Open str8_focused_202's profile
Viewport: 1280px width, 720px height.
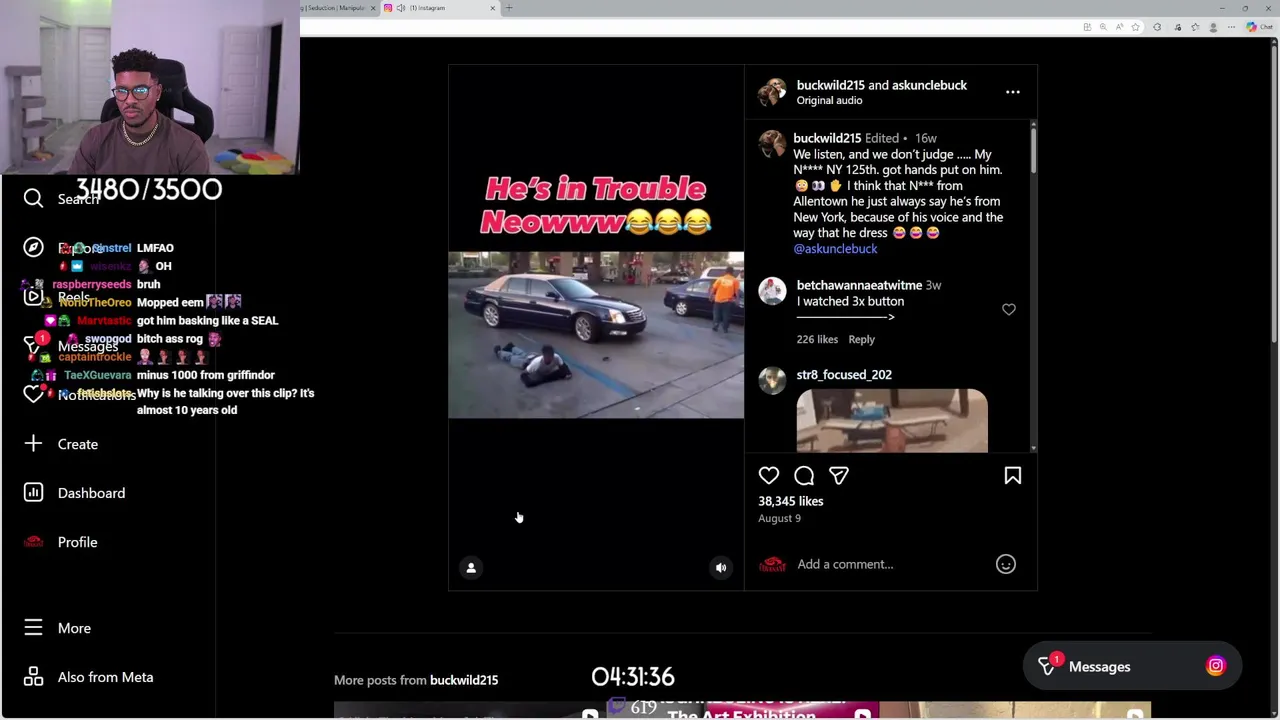click(844, 374)
